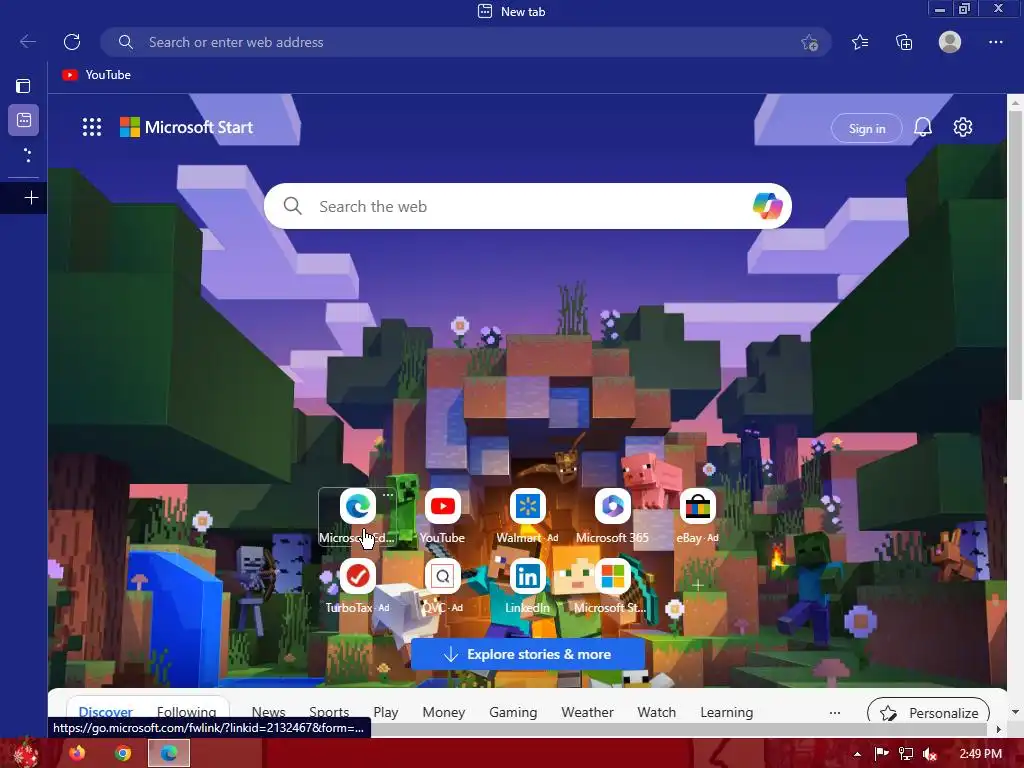Switch to the Watch tab
Image resolution: width=1024 pixels, height=768 pixels.
click(656, 712)
